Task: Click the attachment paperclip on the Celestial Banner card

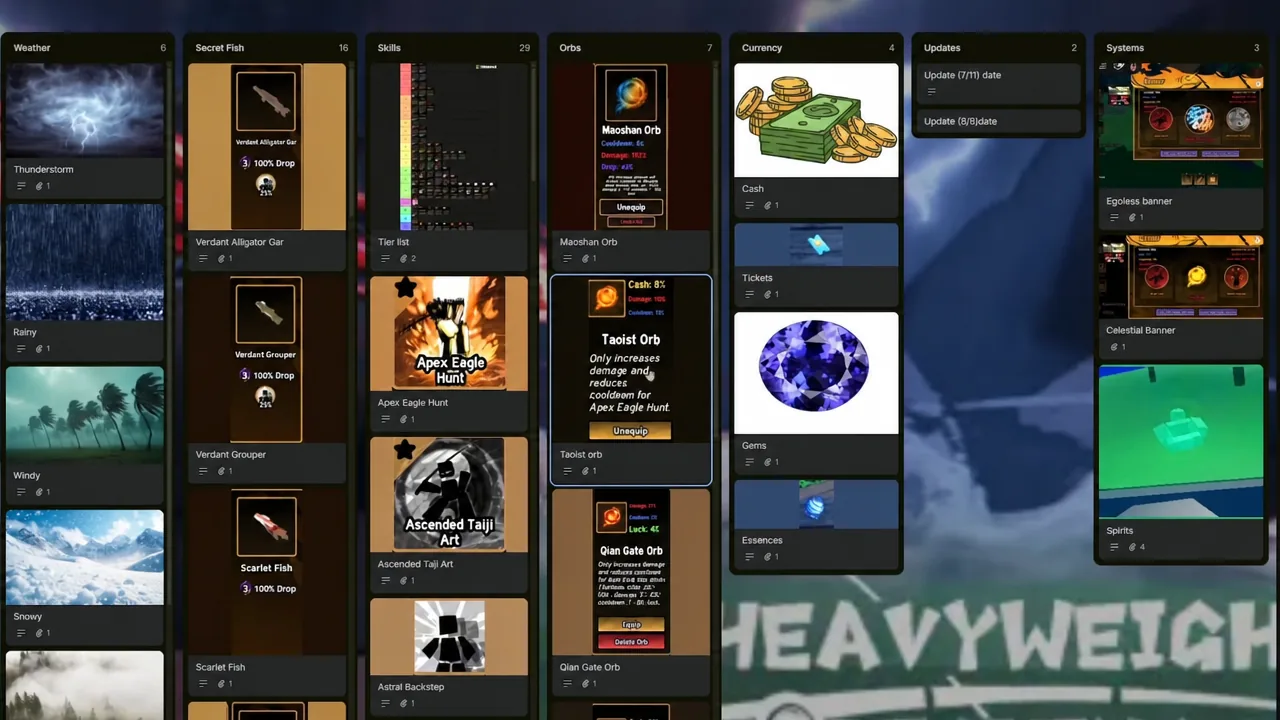Action: click(x=1115, y=347)
